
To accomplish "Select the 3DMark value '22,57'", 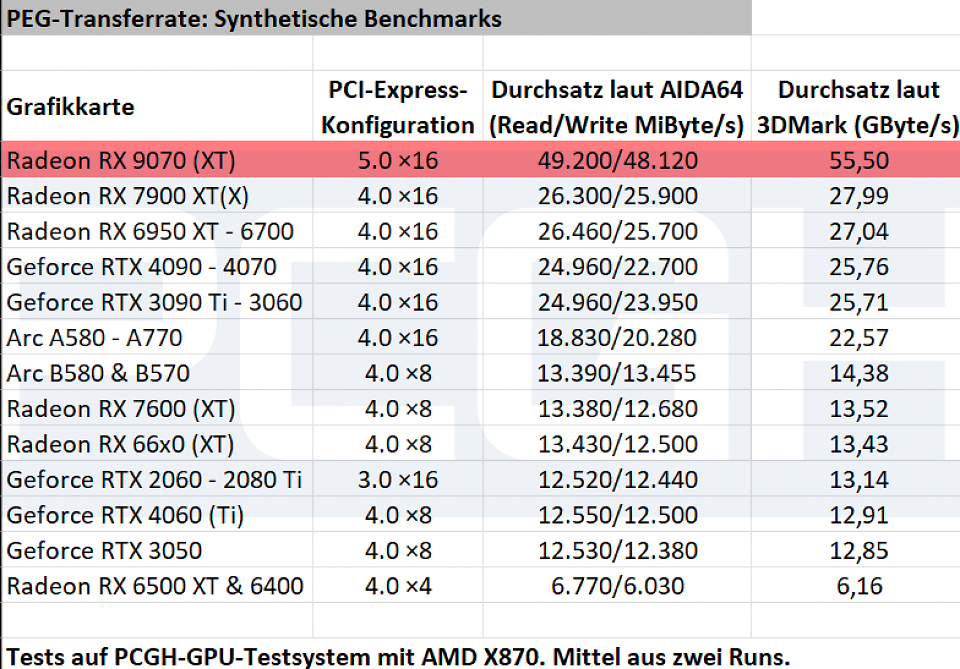I will click(x=859, y=338).
